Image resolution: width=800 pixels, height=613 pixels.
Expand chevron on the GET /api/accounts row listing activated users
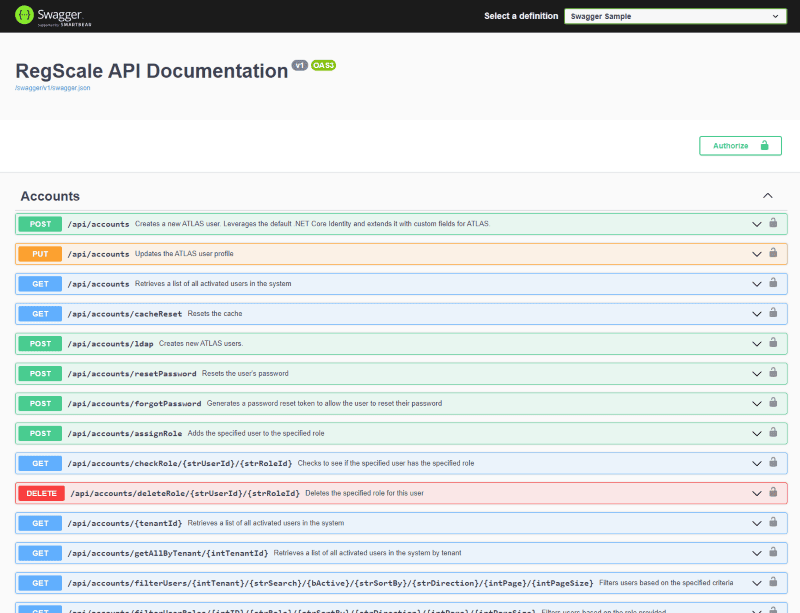[x=757, y=284]
